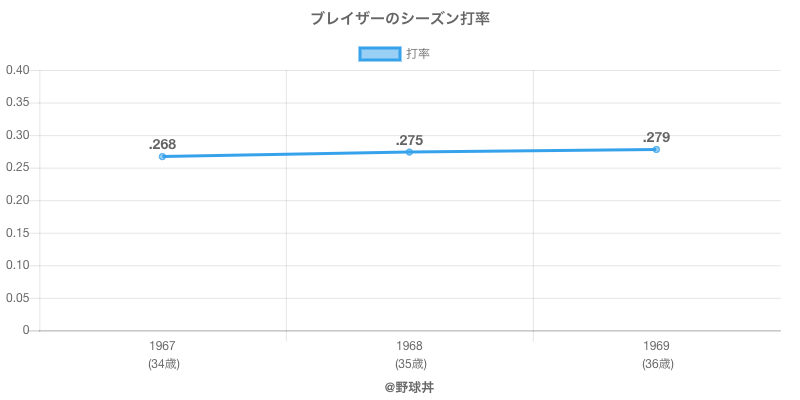Click the chart title ブレイザーのシーズン打率

(x=400, y=19)
